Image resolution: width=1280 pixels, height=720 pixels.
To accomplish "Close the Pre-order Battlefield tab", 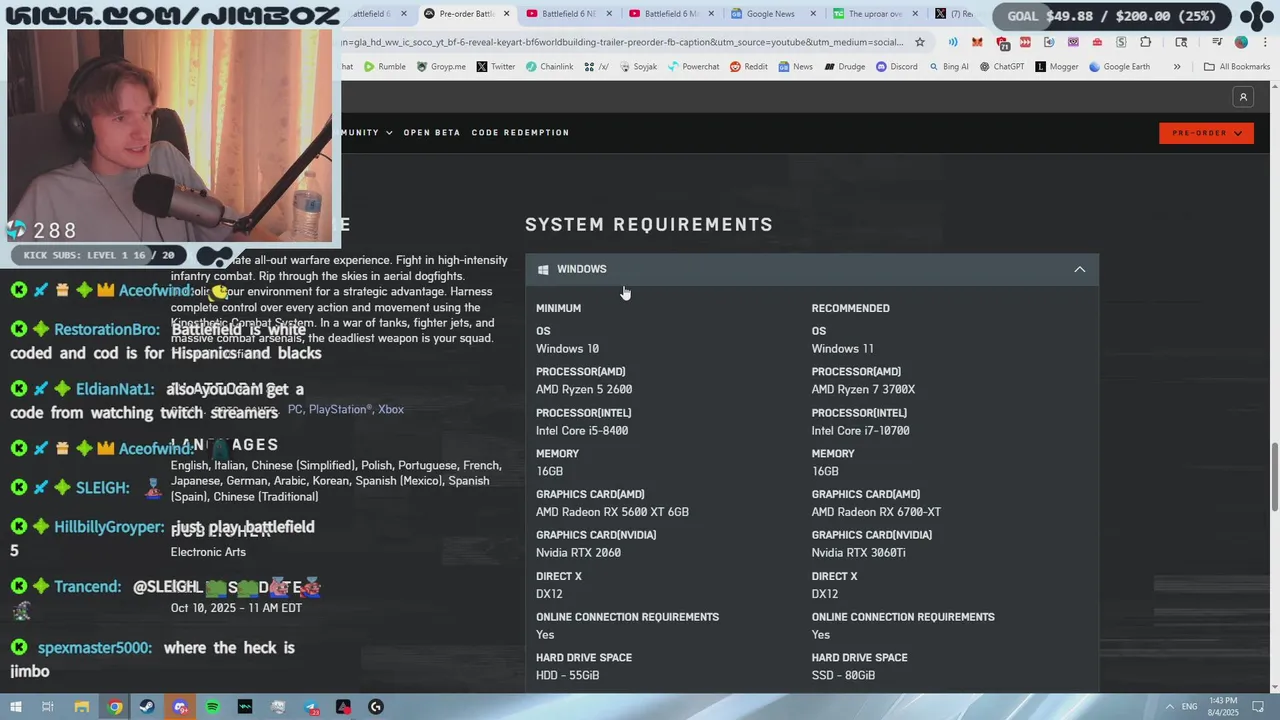I will [x=507, y=14].
